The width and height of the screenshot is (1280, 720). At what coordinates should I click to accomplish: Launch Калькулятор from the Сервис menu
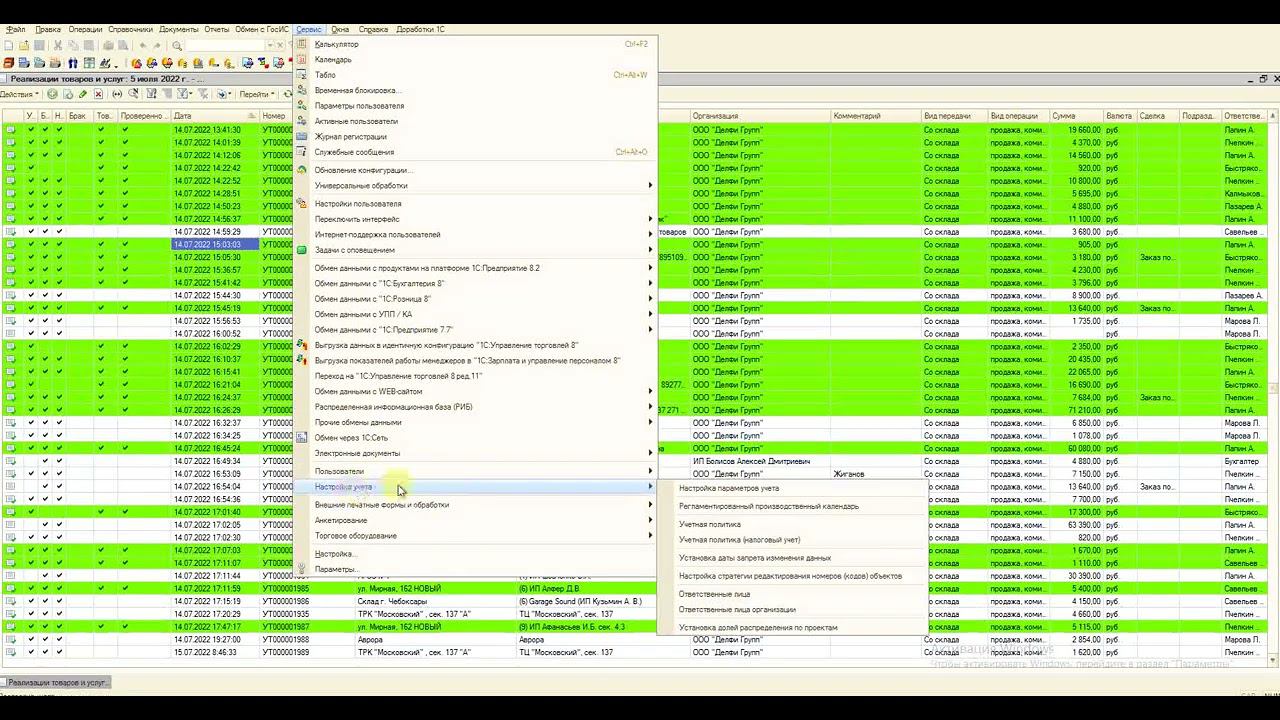click(x=476, y=44)
